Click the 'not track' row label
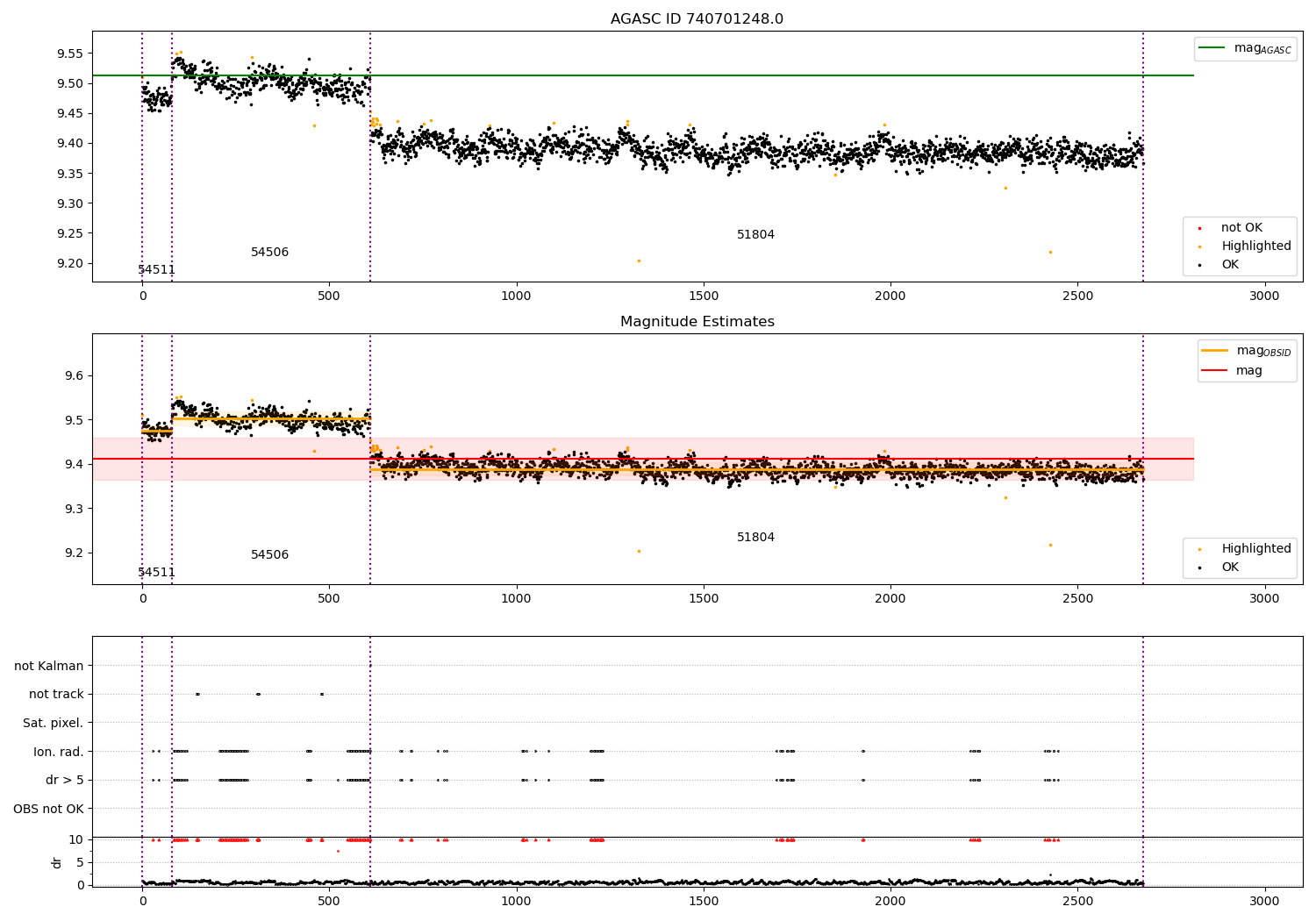 56,695
